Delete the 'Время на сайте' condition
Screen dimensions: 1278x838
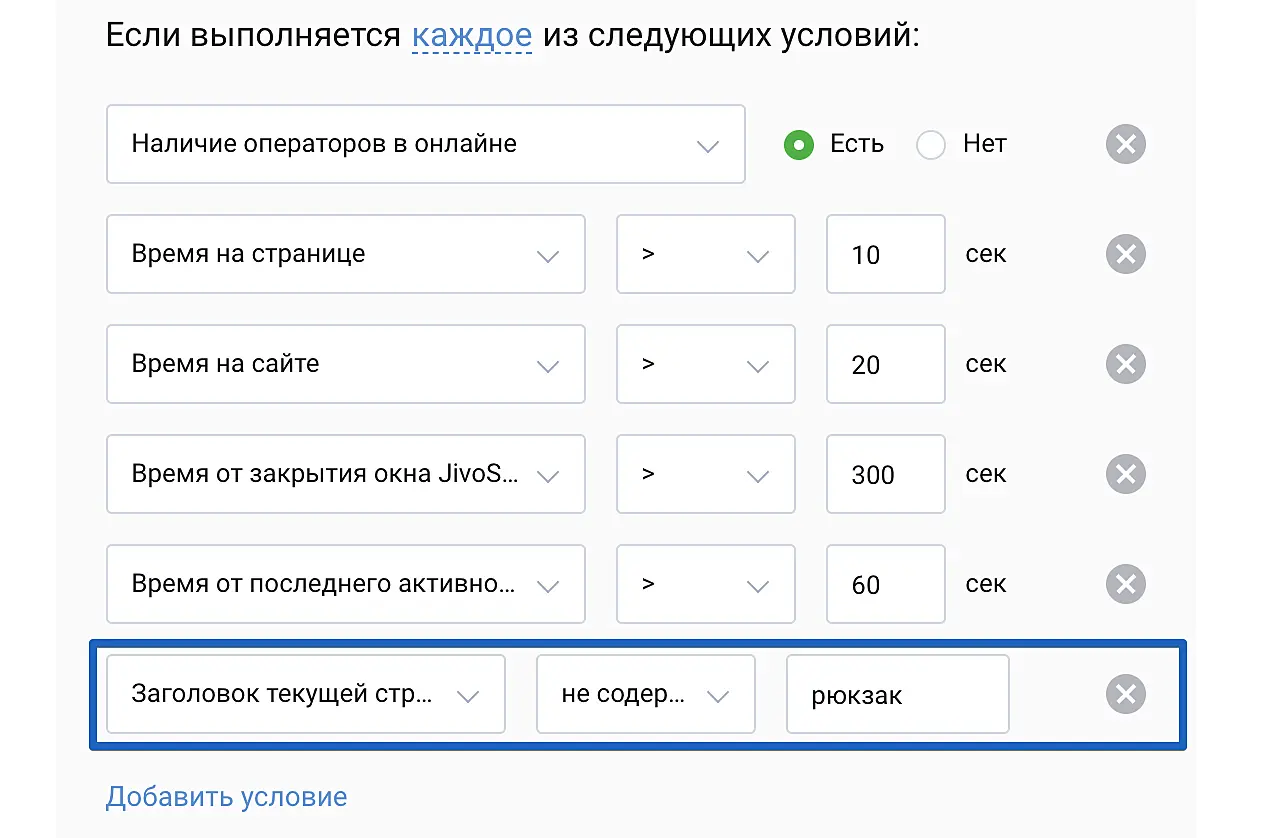pos(1125,364)
